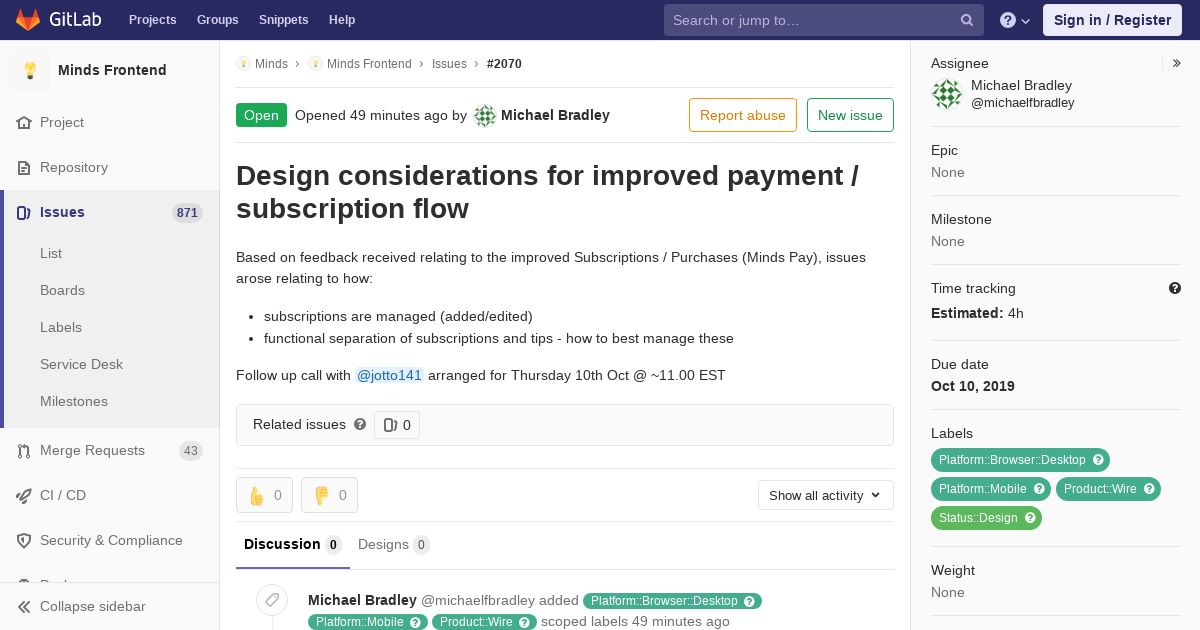Switch to Discussion tab

coord(293,544)
